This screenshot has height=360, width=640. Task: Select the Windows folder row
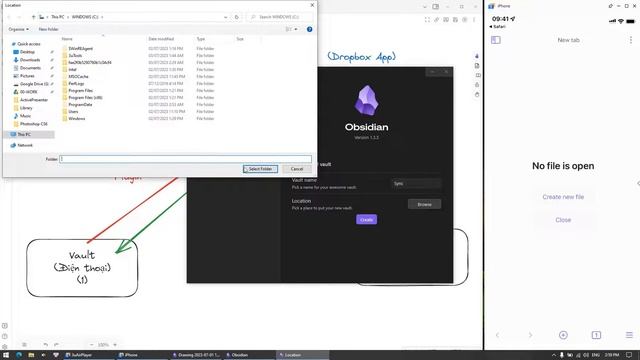139,118
